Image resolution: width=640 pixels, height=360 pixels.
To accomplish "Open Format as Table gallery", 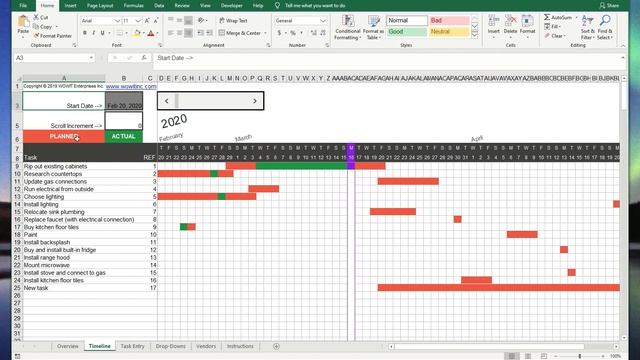I will (x=373, y=27).
